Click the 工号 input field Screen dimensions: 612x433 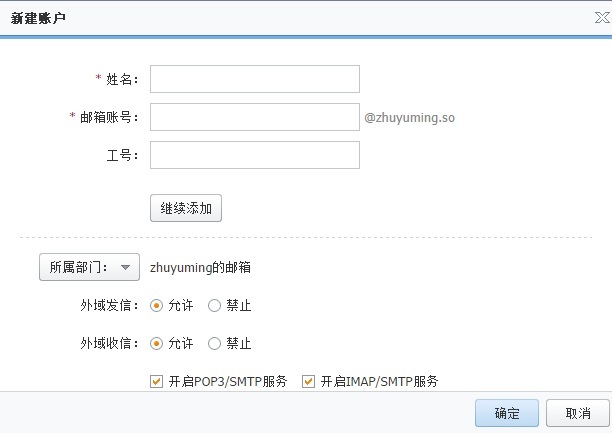click(254, 155)
